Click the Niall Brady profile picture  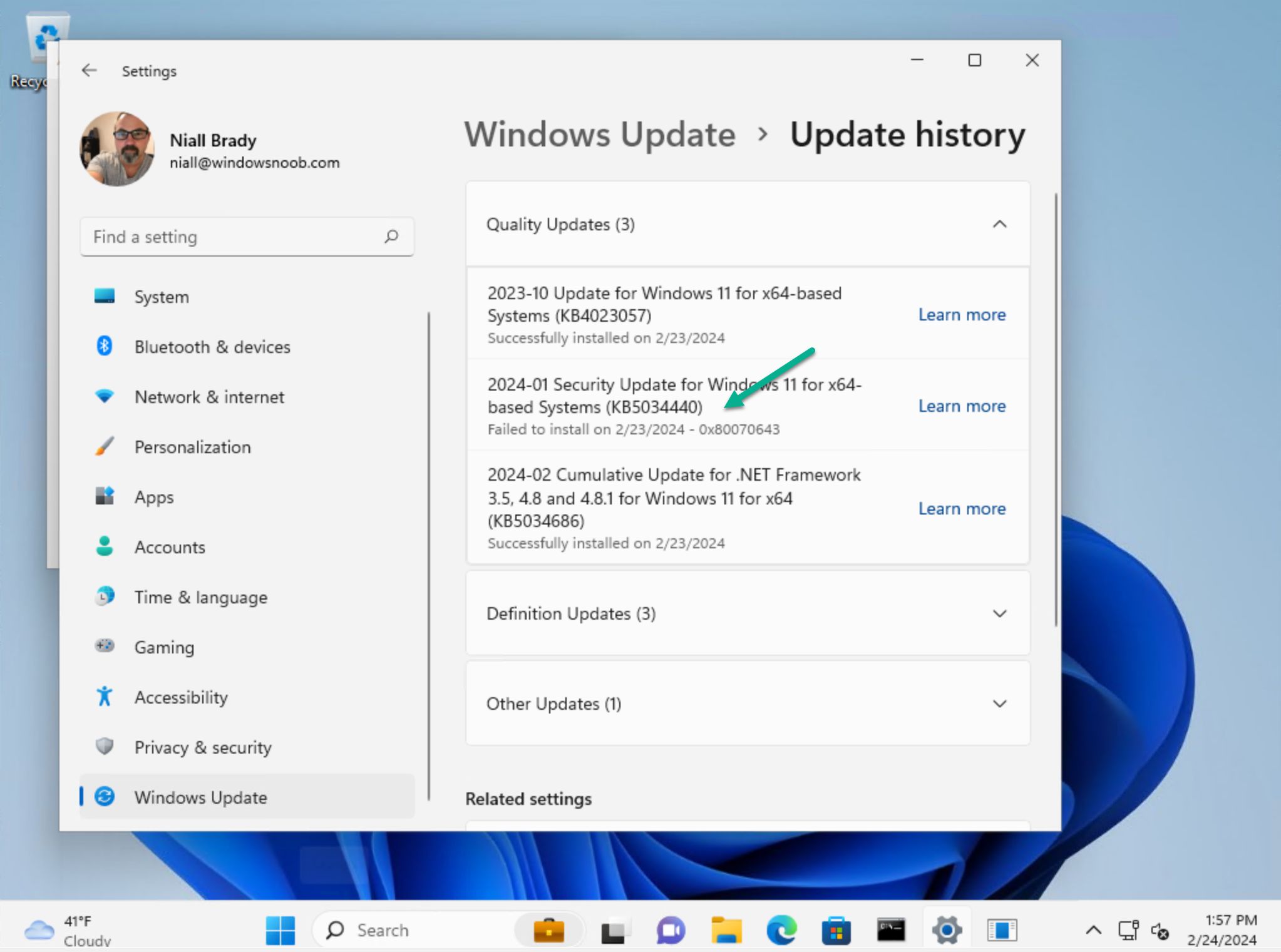pos(116,149)
